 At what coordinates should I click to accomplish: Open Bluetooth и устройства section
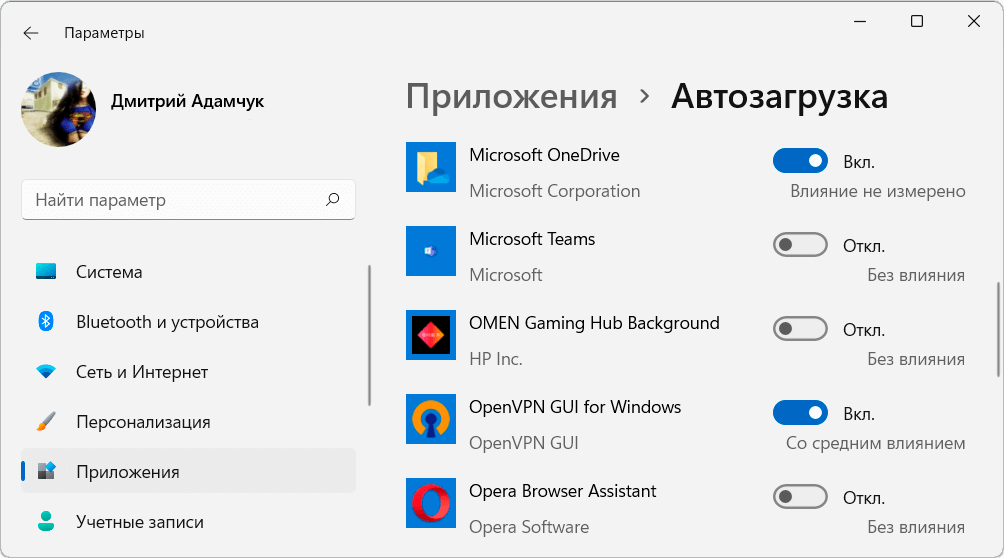167,322
